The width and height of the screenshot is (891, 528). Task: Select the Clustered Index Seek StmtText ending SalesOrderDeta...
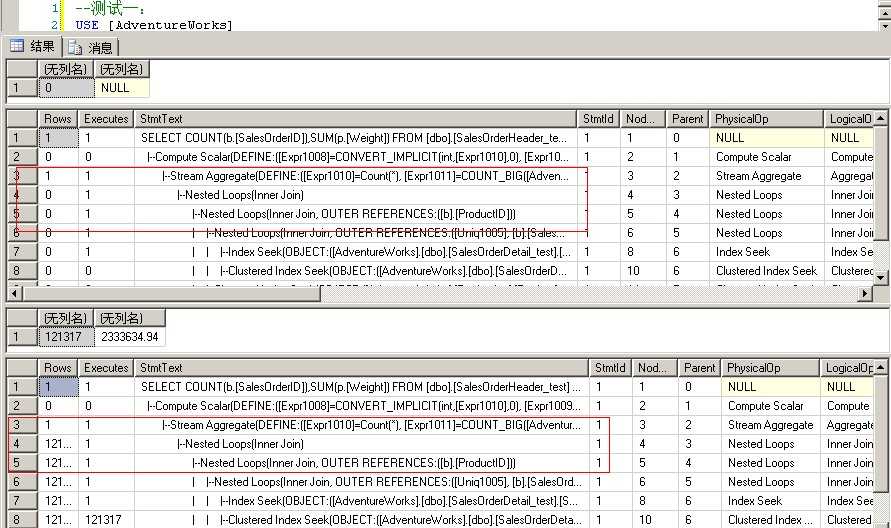pos(361,519)
